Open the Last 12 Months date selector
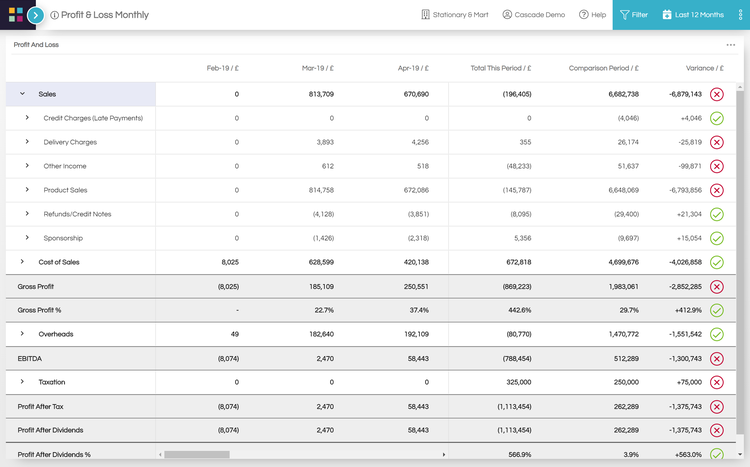Screen dimensions: 750x467 point(693,15)
